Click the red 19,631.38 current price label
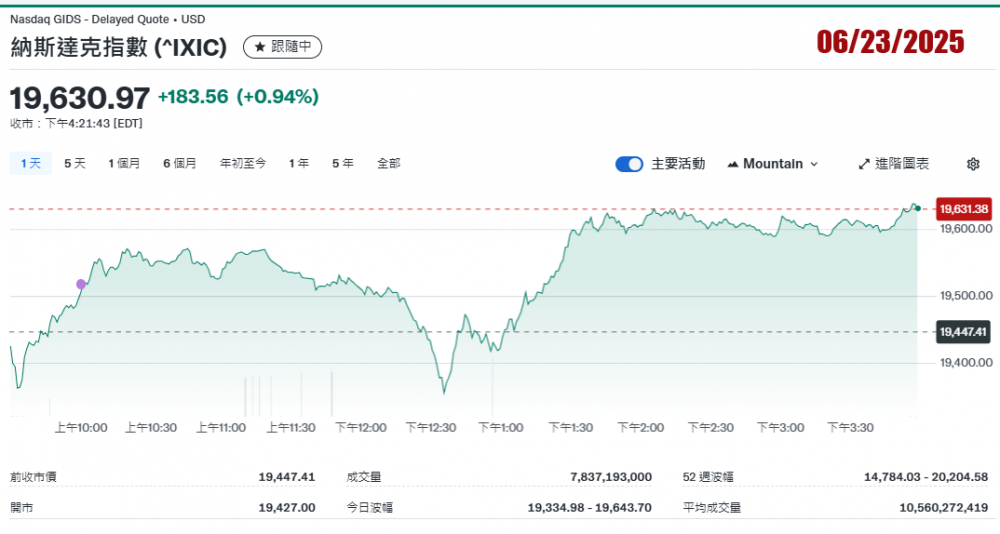 (x=963, y=209)
